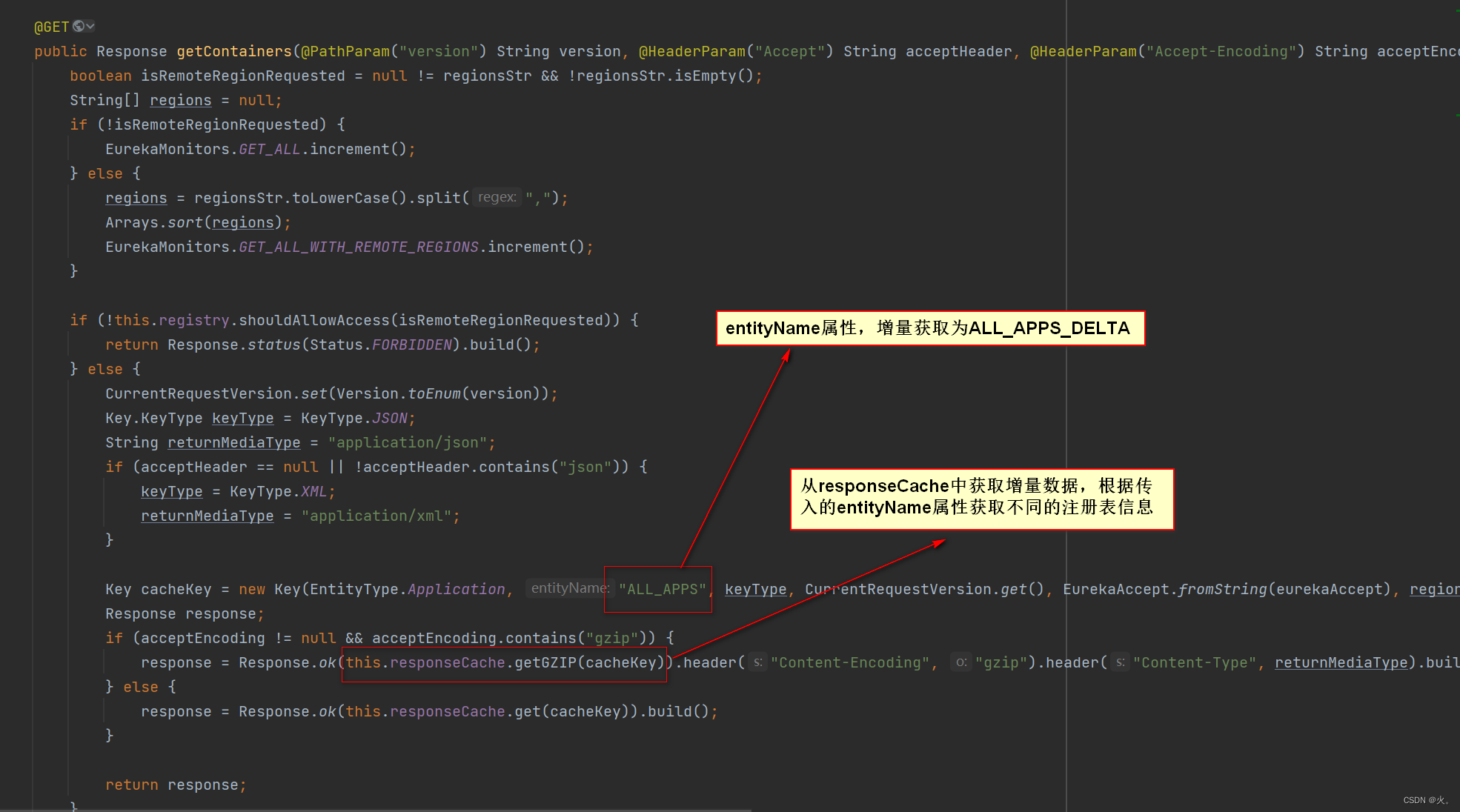Click the regex: parameter hint in split call
The height and width of the screenshot is (812, 1460).
497,197
